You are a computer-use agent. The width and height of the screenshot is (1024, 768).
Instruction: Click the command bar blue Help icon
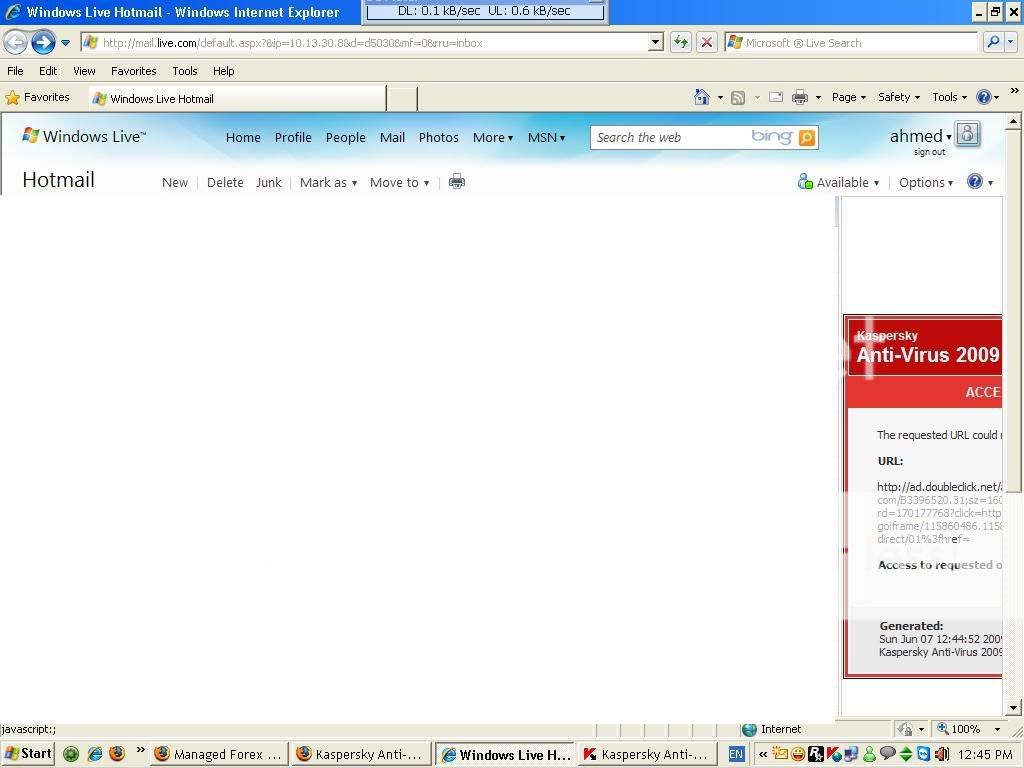click(984, 97)
